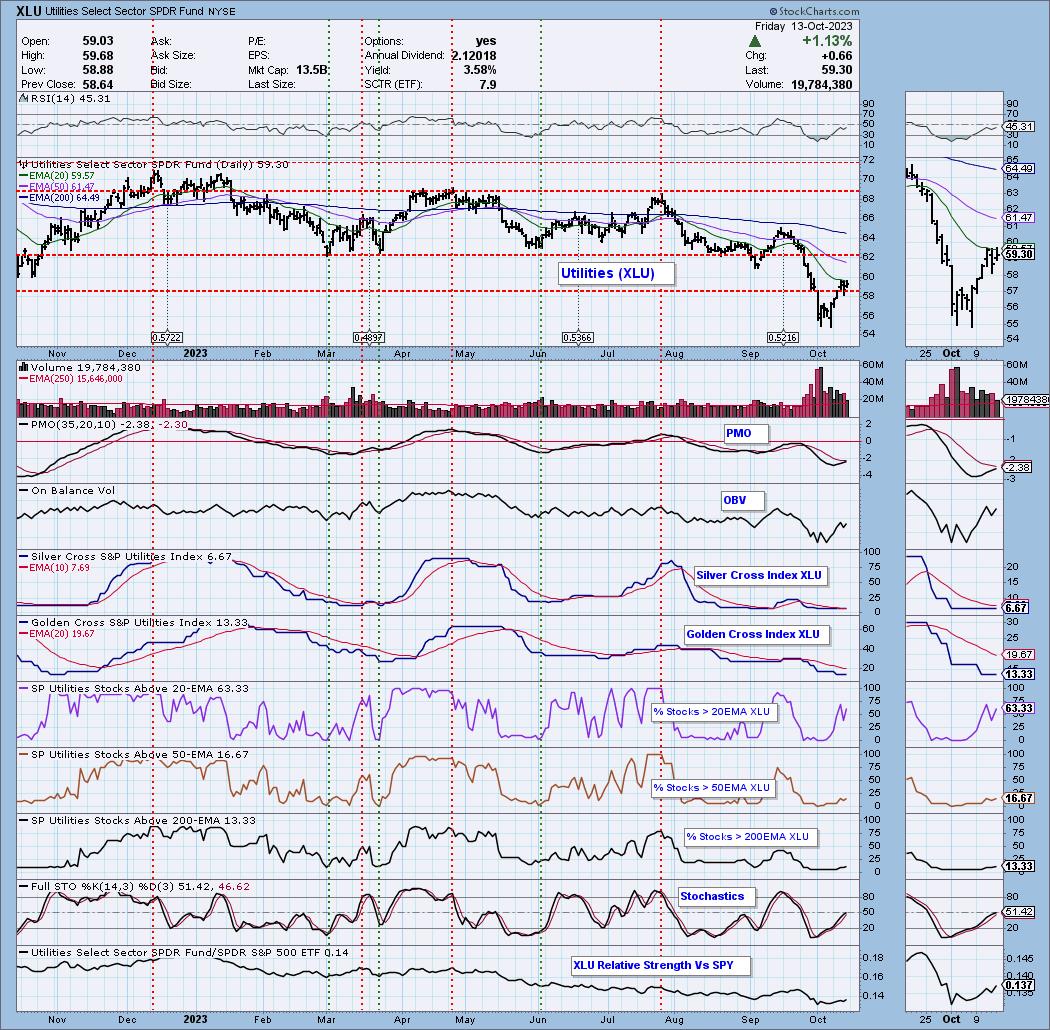
Task: Click the Volume value 19,784,380 in header
Action: pyautogui.click(x=821, y=84)
